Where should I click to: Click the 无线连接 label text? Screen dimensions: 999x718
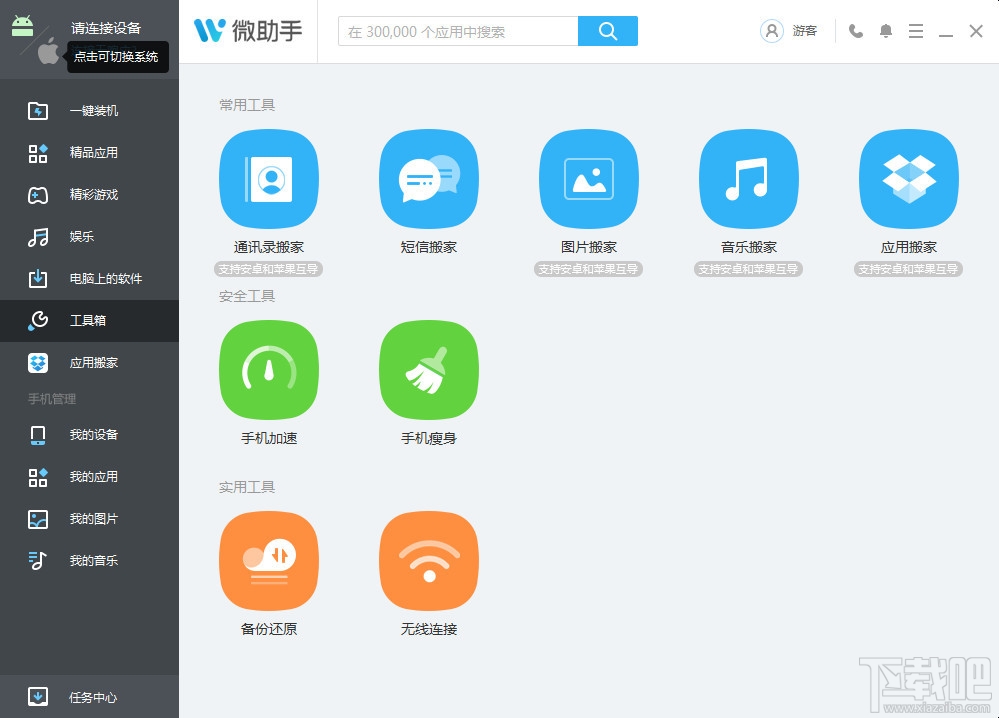click(429, 629)
